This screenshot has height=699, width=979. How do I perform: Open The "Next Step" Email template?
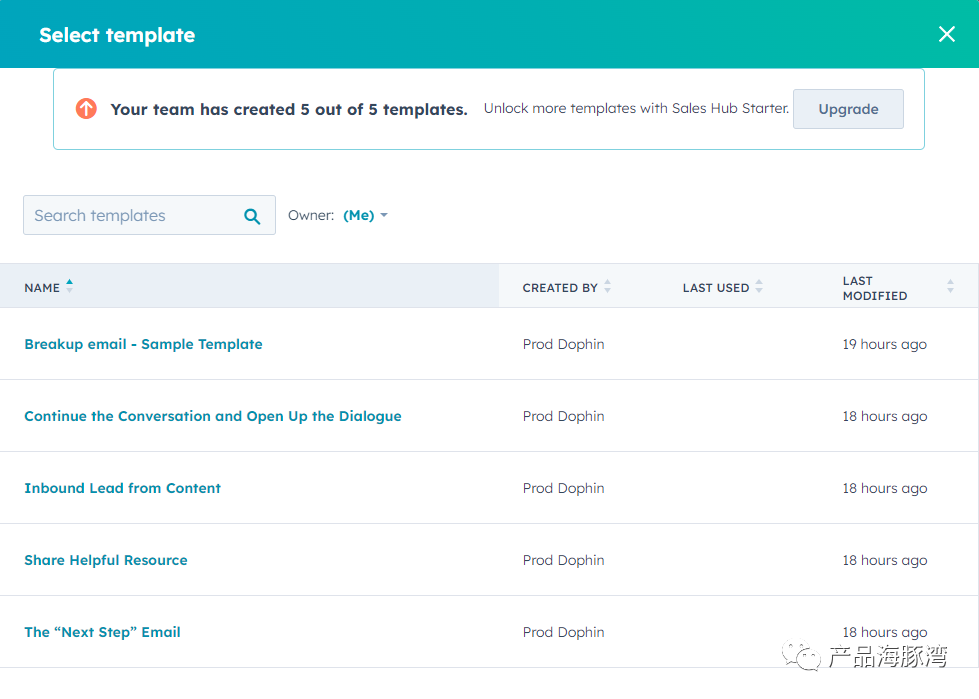(x=102, y=632)
